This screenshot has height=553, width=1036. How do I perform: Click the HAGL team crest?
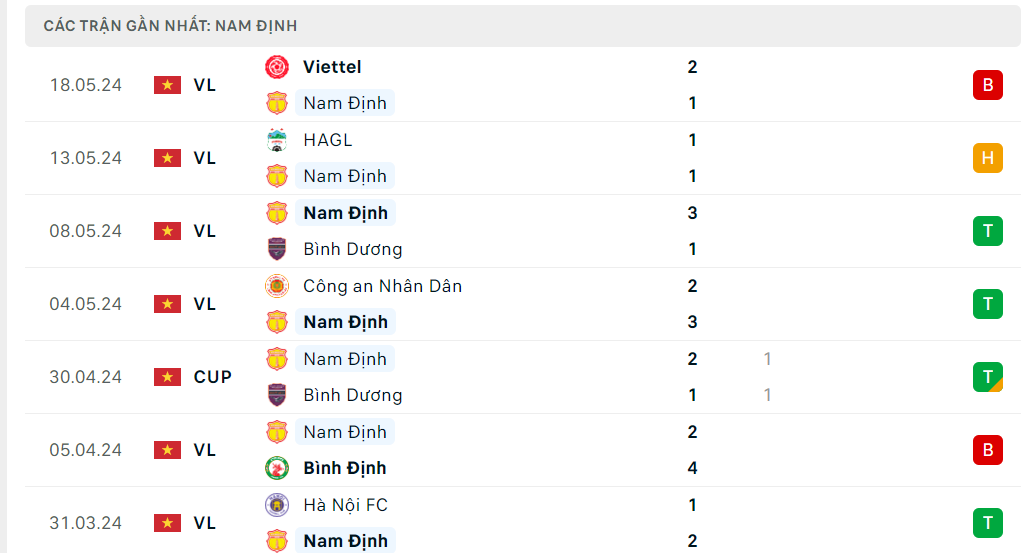[x=277, y=140]
